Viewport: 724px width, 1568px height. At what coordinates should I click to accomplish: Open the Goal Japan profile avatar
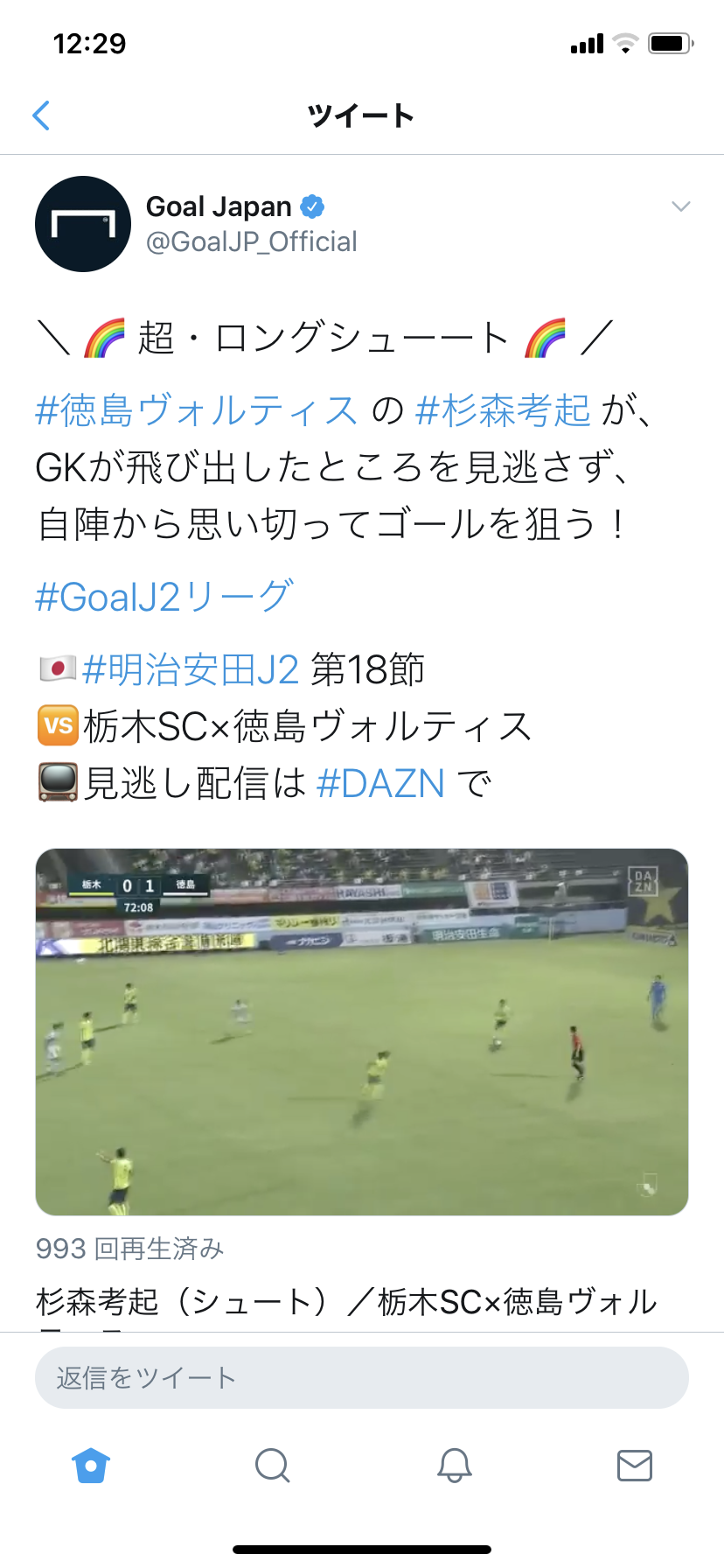pyautogui.click(x=83, y=224)
